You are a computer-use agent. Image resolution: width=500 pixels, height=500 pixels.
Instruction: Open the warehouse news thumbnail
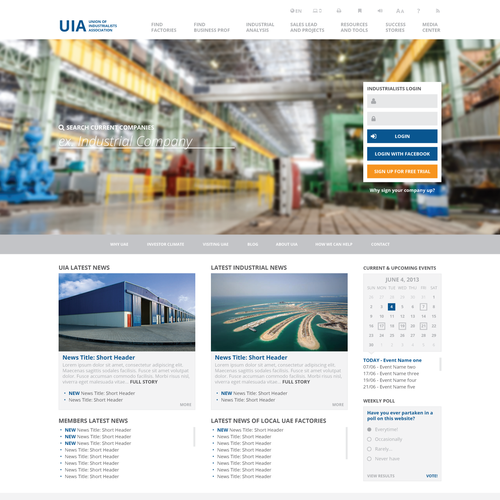coord(127,312)
